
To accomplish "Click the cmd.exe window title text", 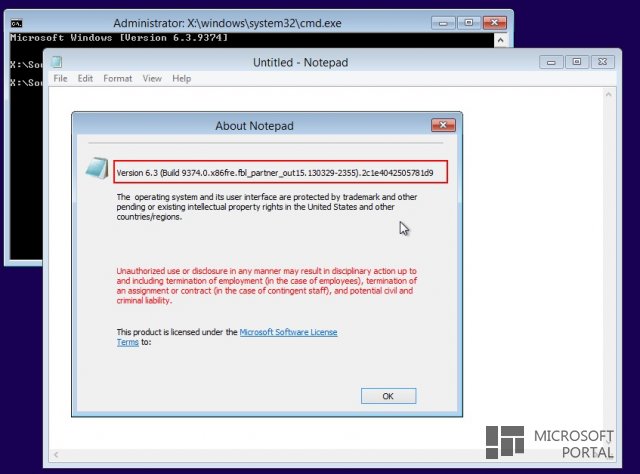I will pyautogui.click(x=227, y=23).
